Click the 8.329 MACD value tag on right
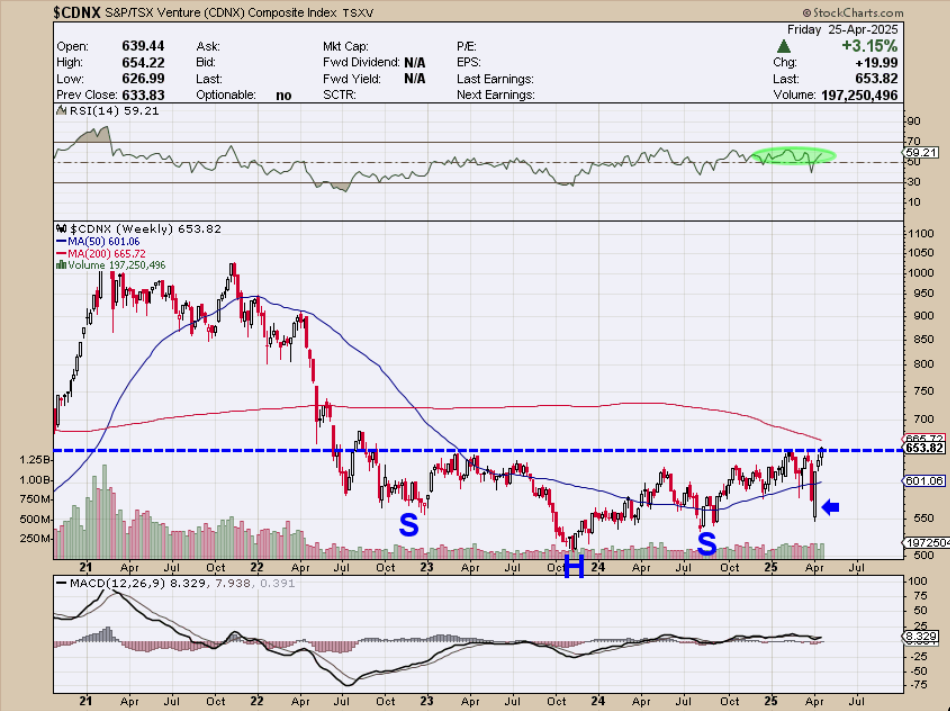Viewport: 950px width, 711px height. click(921, 637)
